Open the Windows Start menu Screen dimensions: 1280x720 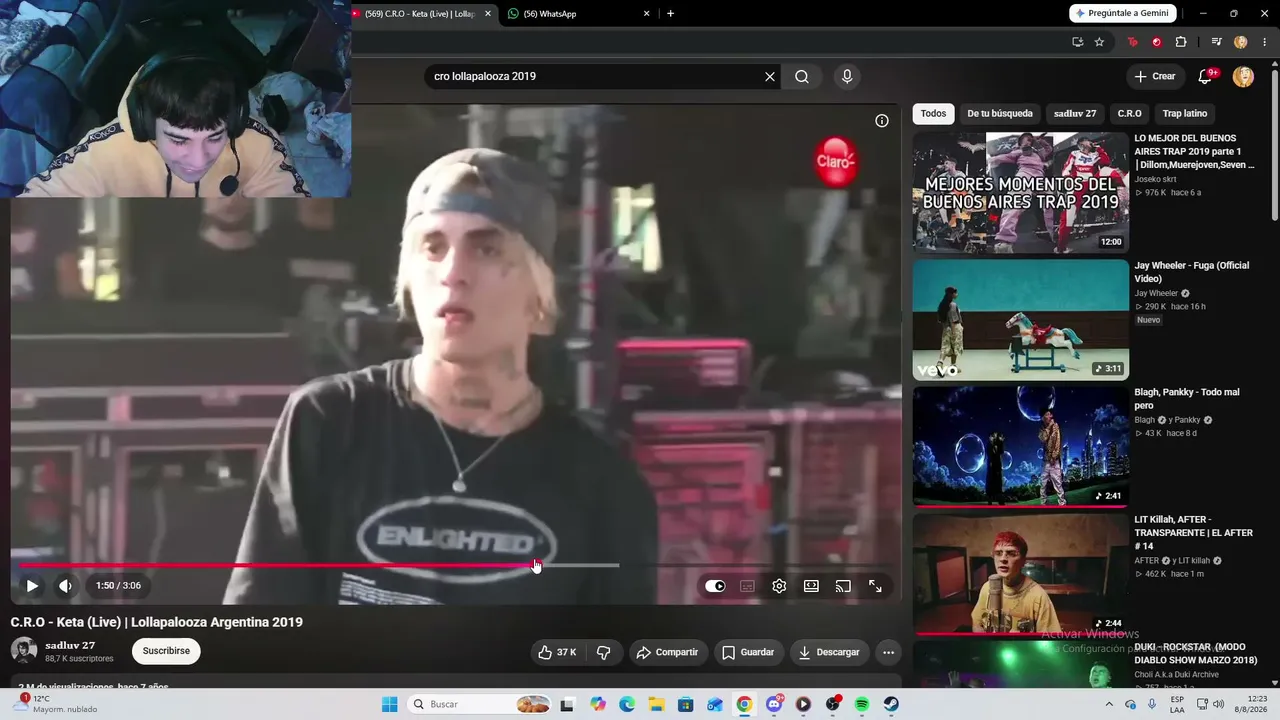coord(390,704)
